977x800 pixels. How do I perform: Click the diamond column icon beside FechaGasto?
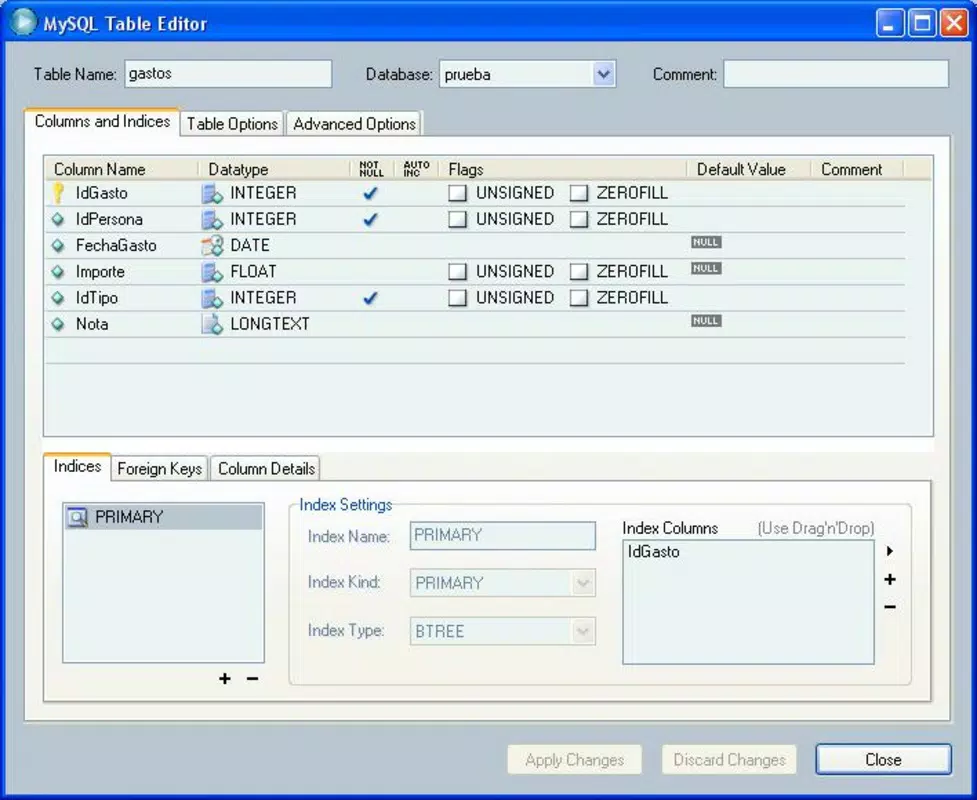pyautogui.click(x=58, y=245)
